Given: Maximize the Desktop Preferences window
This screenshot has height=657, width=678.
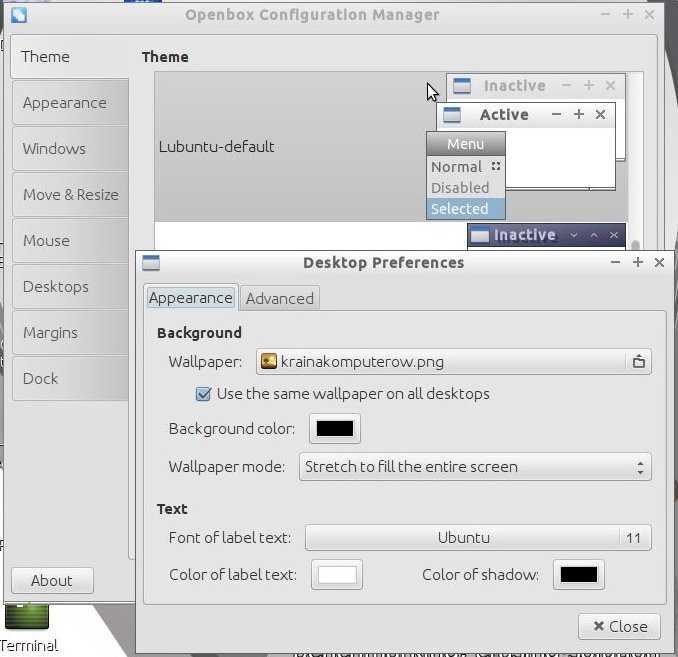Looking at the screenshot, I should pyautogui.click(x=637, y=262).
